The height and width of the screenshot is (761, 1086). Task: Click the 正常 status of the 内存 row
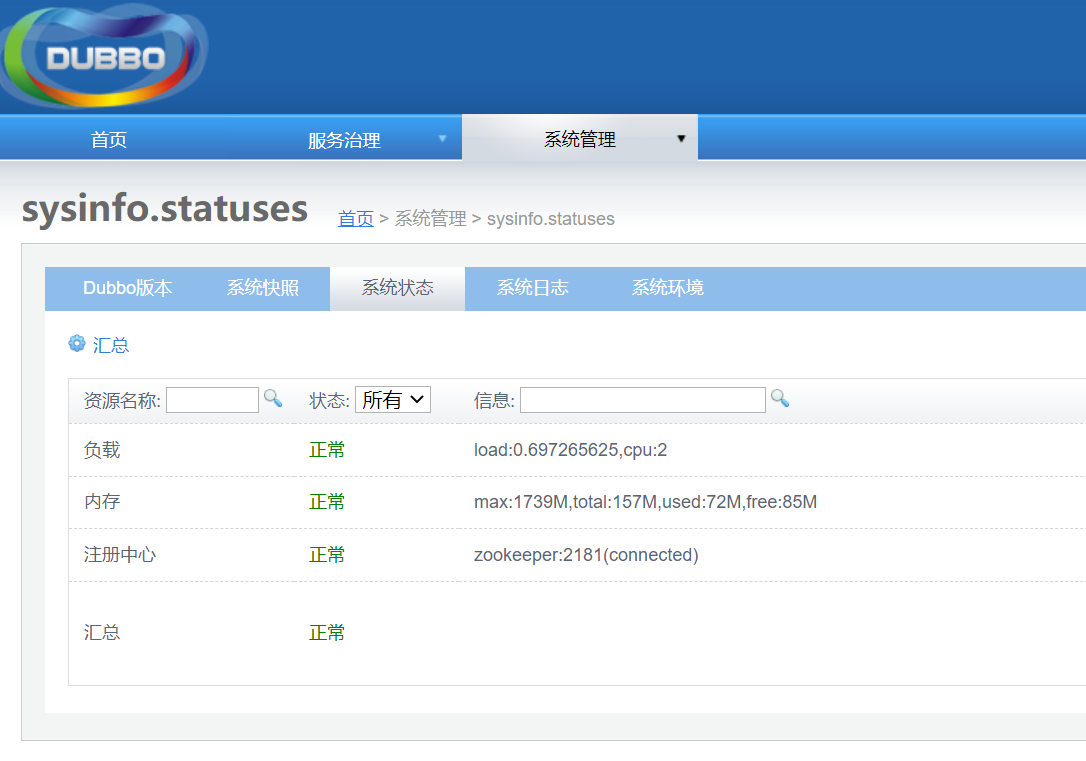click(327, 501)
